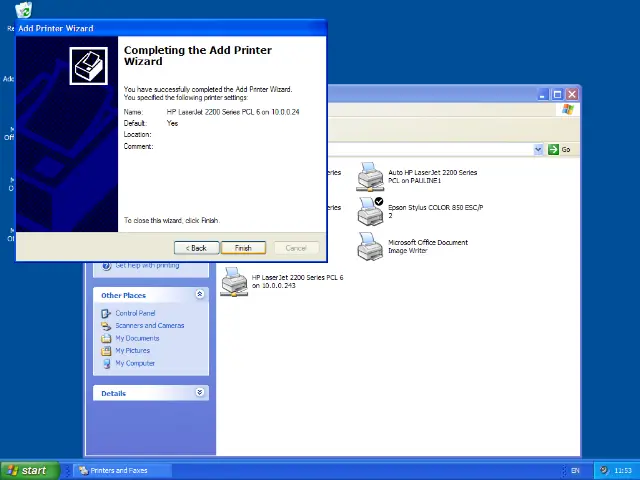
Task: Select Auto HP LaserJet 2200 on PAULINE1 printer icon
Action: (370, 177)
